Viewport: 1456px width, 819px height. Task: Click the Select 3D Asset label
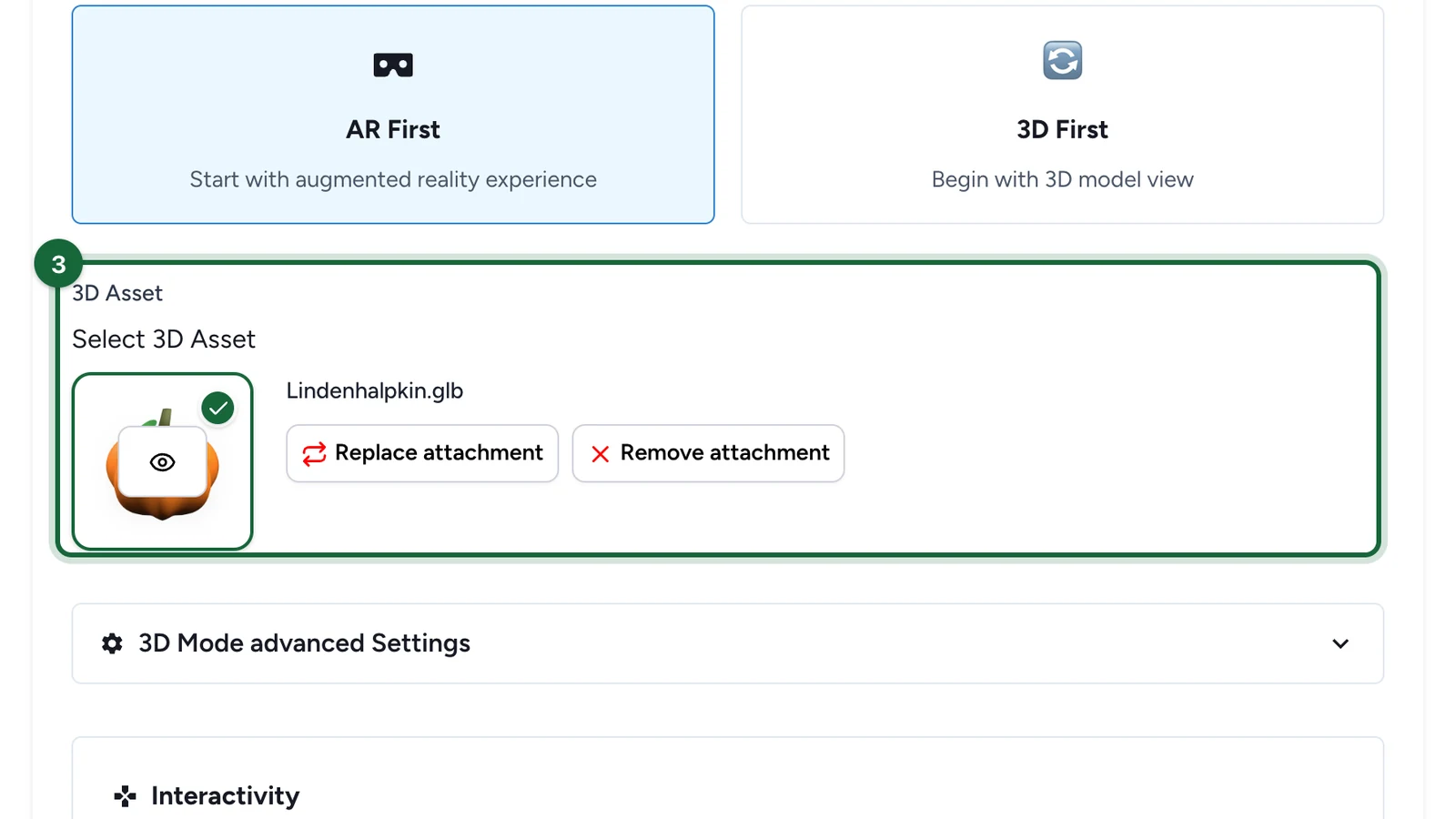point(164,339)
